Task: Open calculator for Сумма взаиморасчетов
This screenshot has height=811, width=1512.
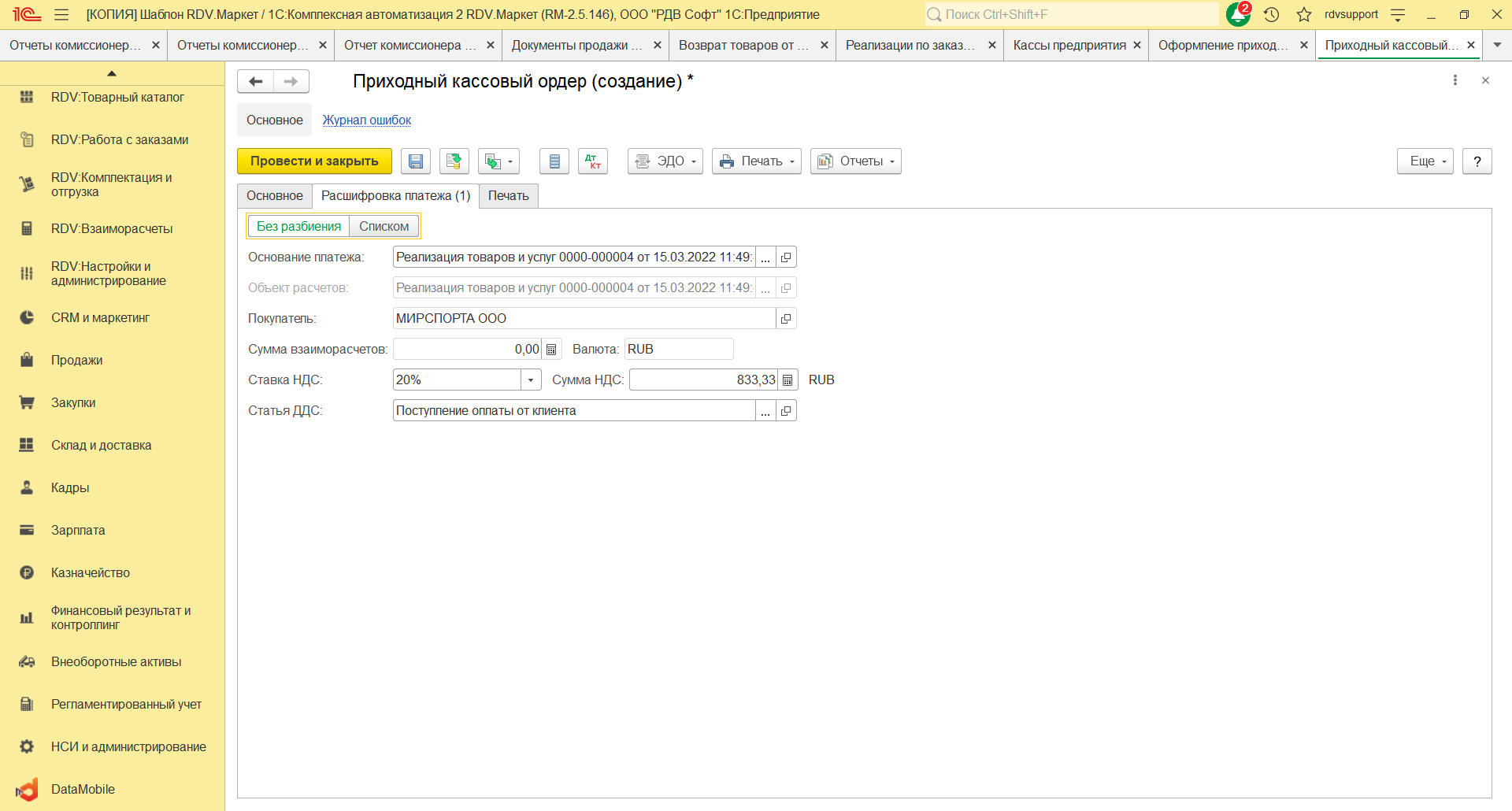Action: pyautogui.click(x=551, y=350)
